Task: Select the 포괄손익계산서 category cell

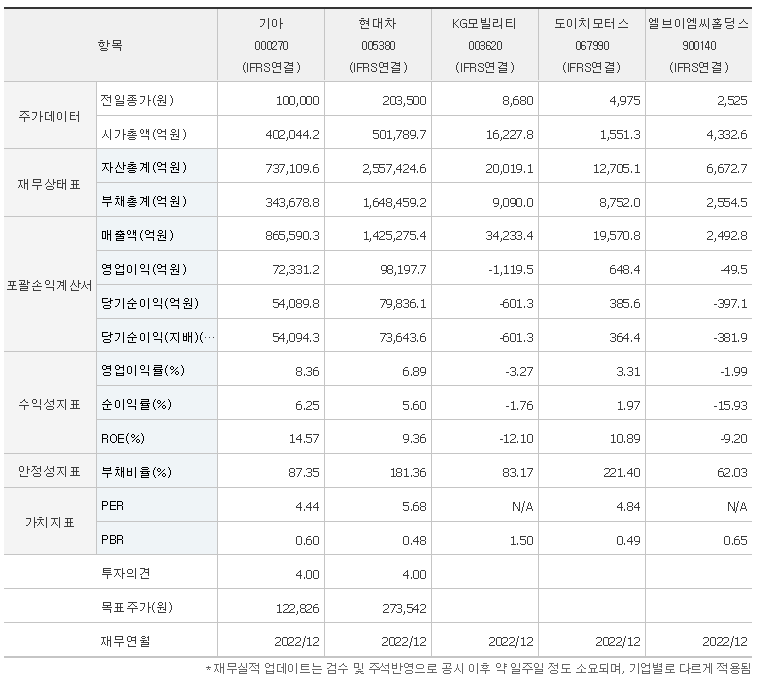Action: coord(50,285)
